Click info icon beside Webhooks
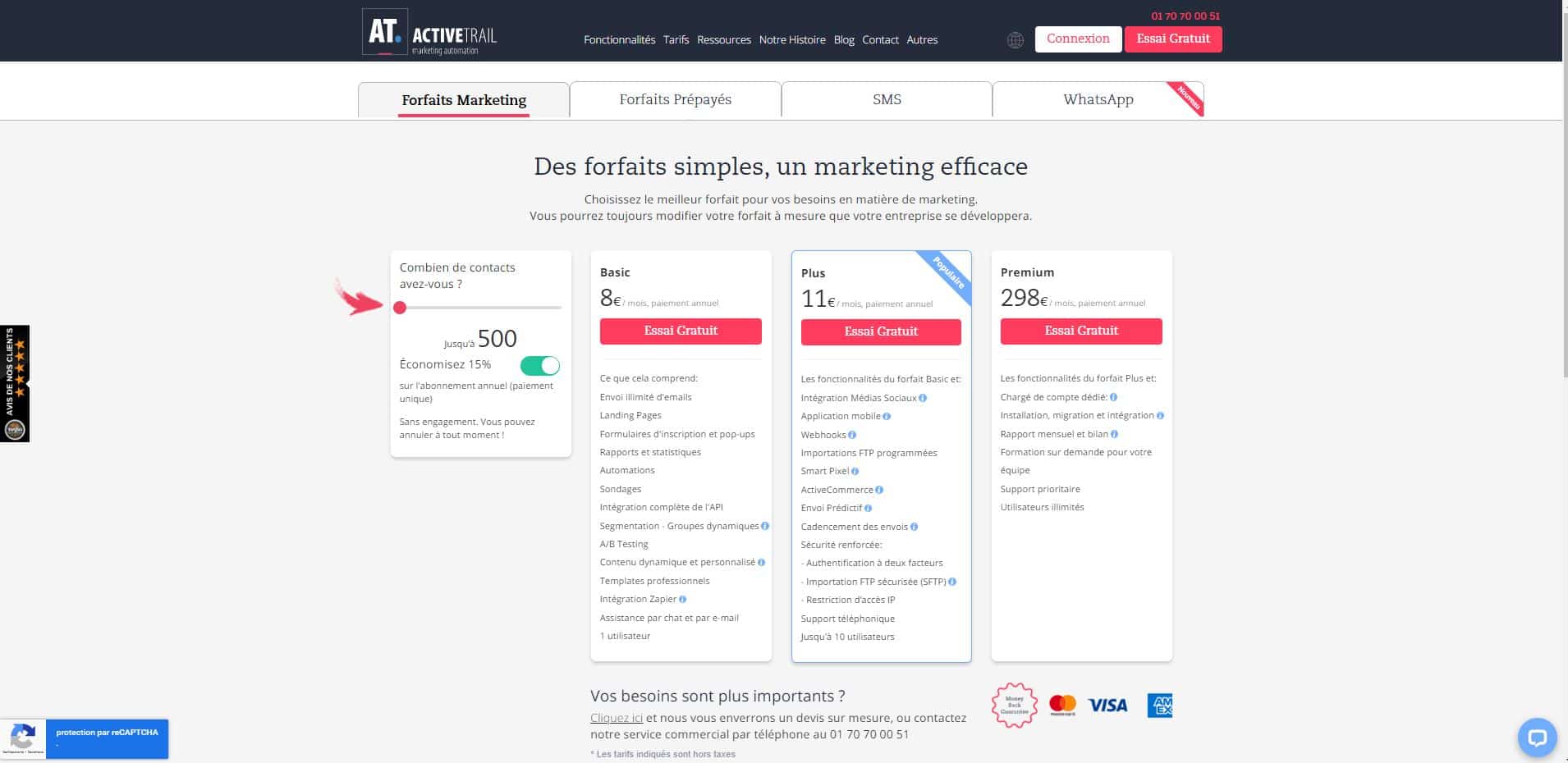The height and width of the screenshot is (763, 1568). (x=852, y=435)
